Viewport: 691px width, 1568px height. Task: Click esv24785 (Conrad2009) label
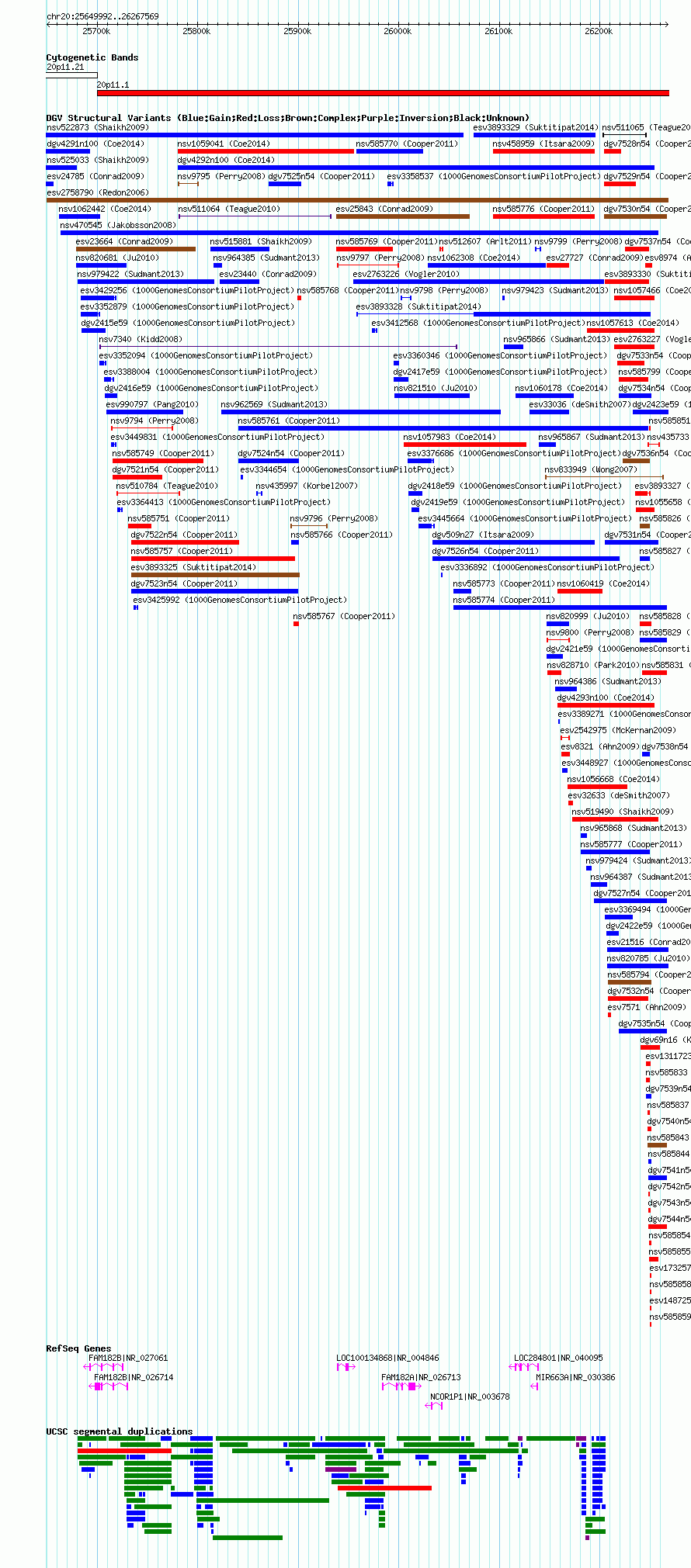(95, 176)
